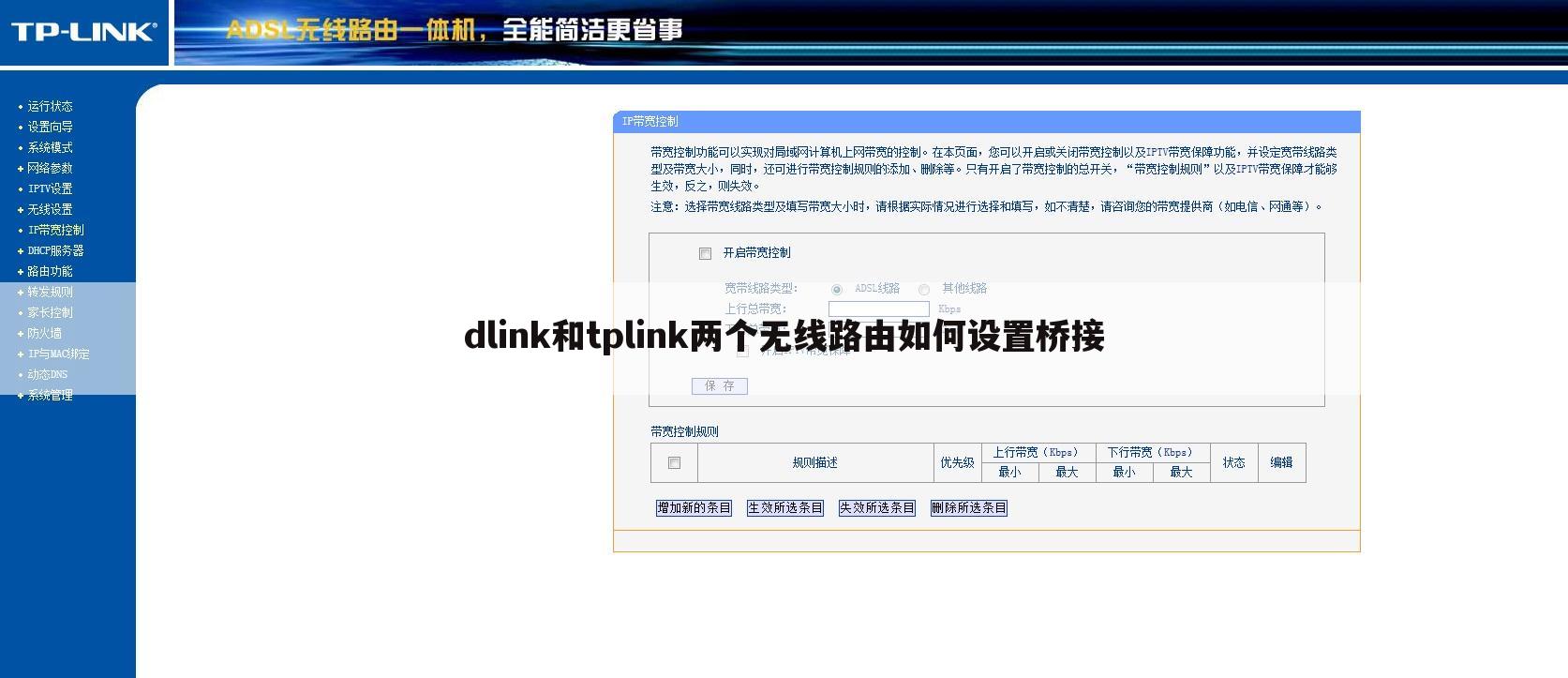Focus the 上行总带宽 input field

[x=879, y=309]
